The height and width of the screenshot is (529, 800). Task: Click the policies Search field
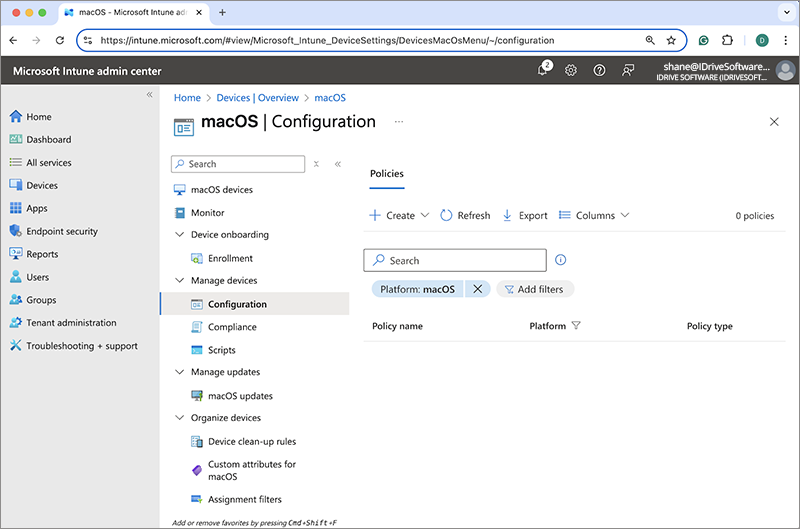tap(455, 260)
